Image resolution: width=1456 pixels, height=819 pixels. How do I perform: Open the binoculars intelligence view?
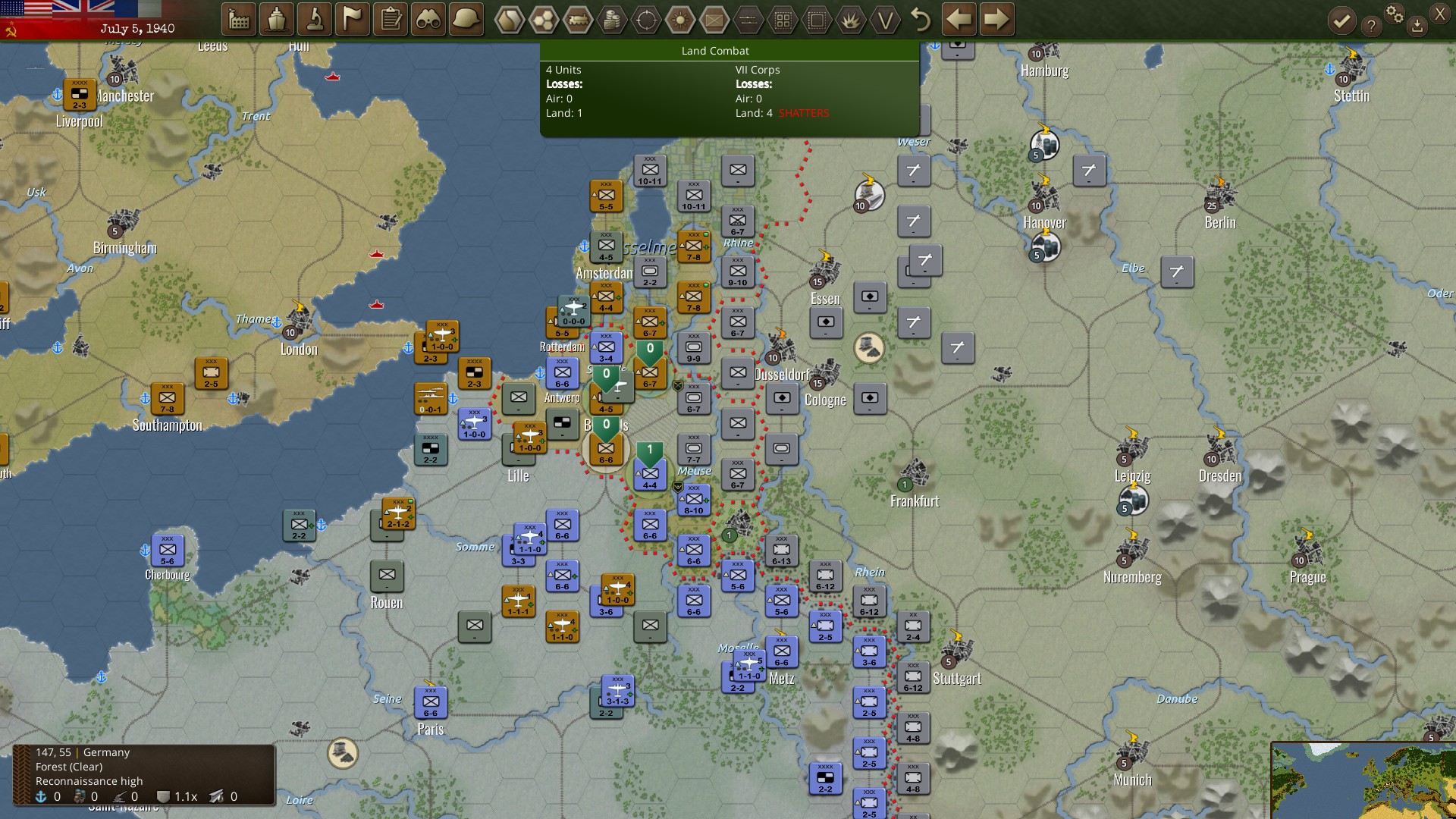click(x=428, y=20)
